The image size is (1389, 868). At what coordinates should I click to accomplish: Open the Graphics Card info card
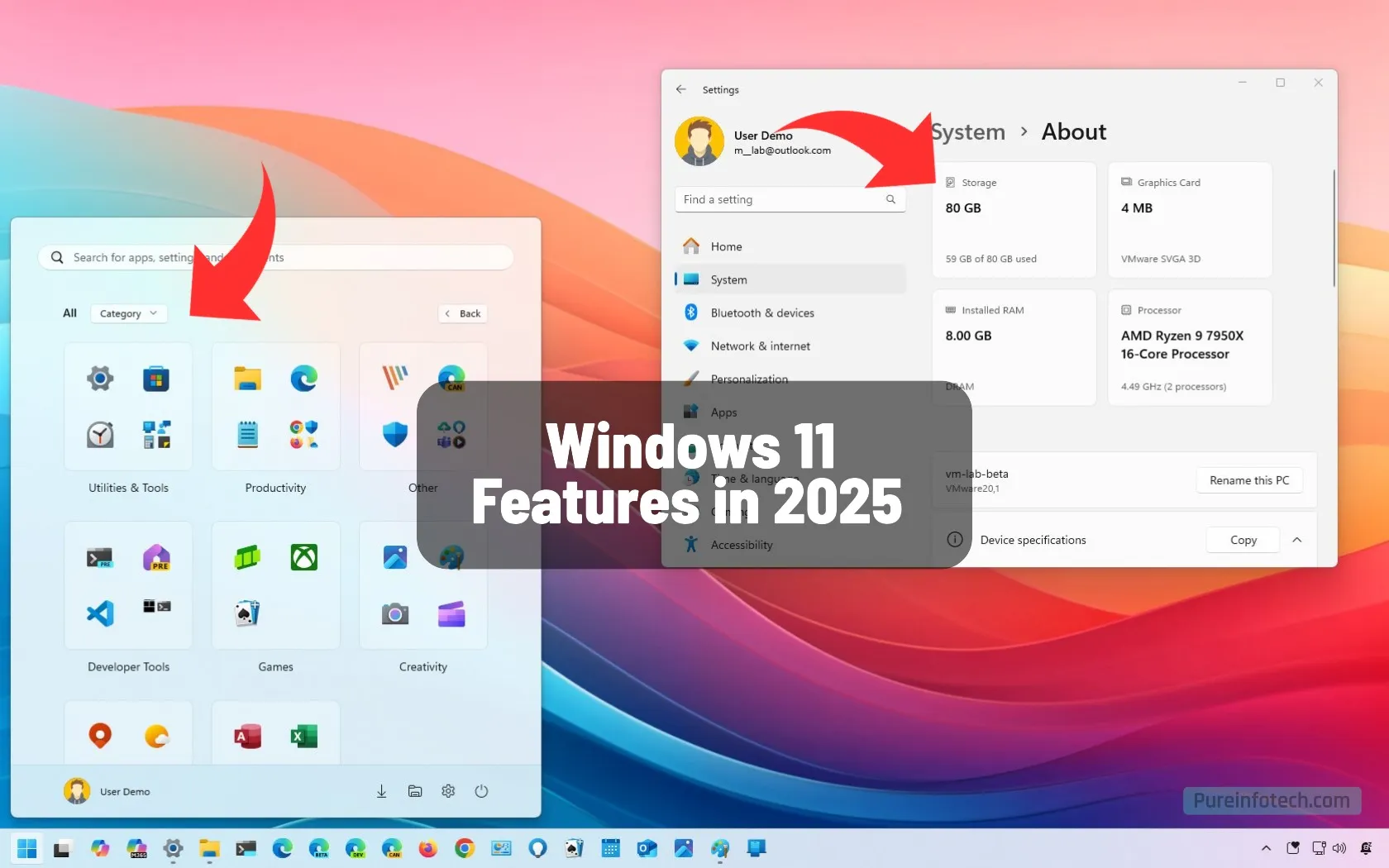(1190, 219)
